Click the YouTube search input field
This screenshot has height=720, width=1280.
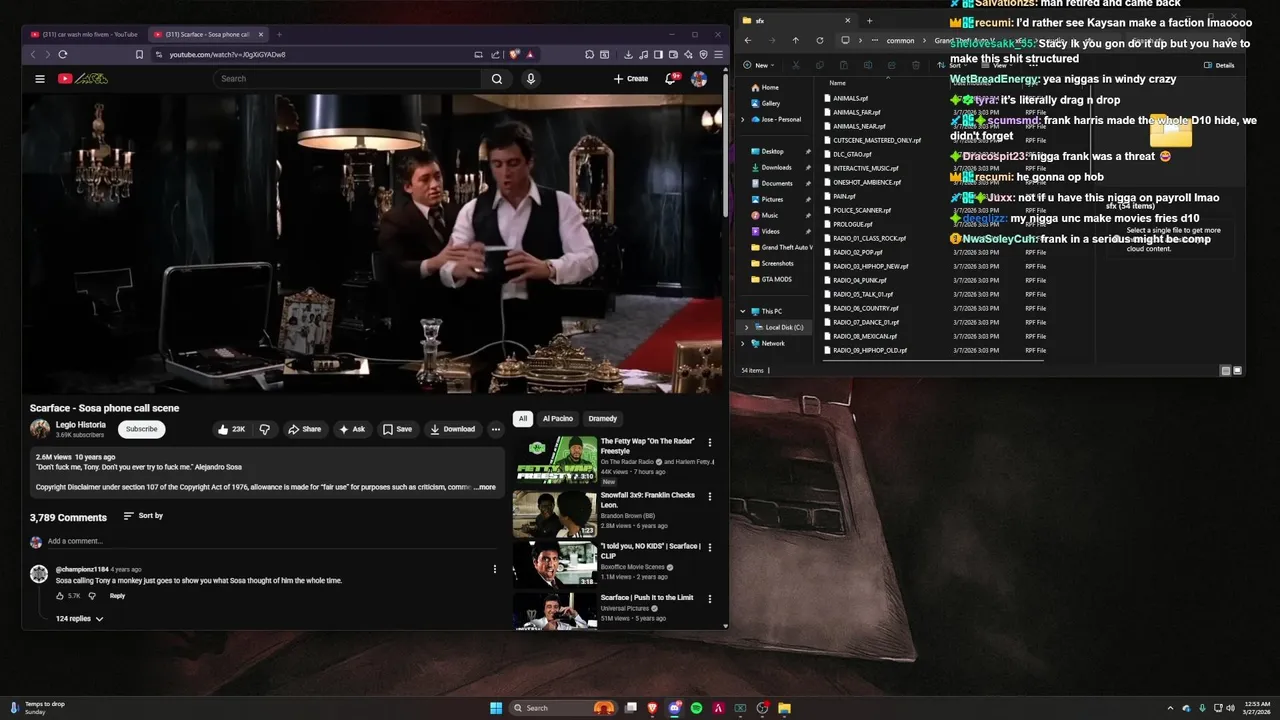click(347, 79)
